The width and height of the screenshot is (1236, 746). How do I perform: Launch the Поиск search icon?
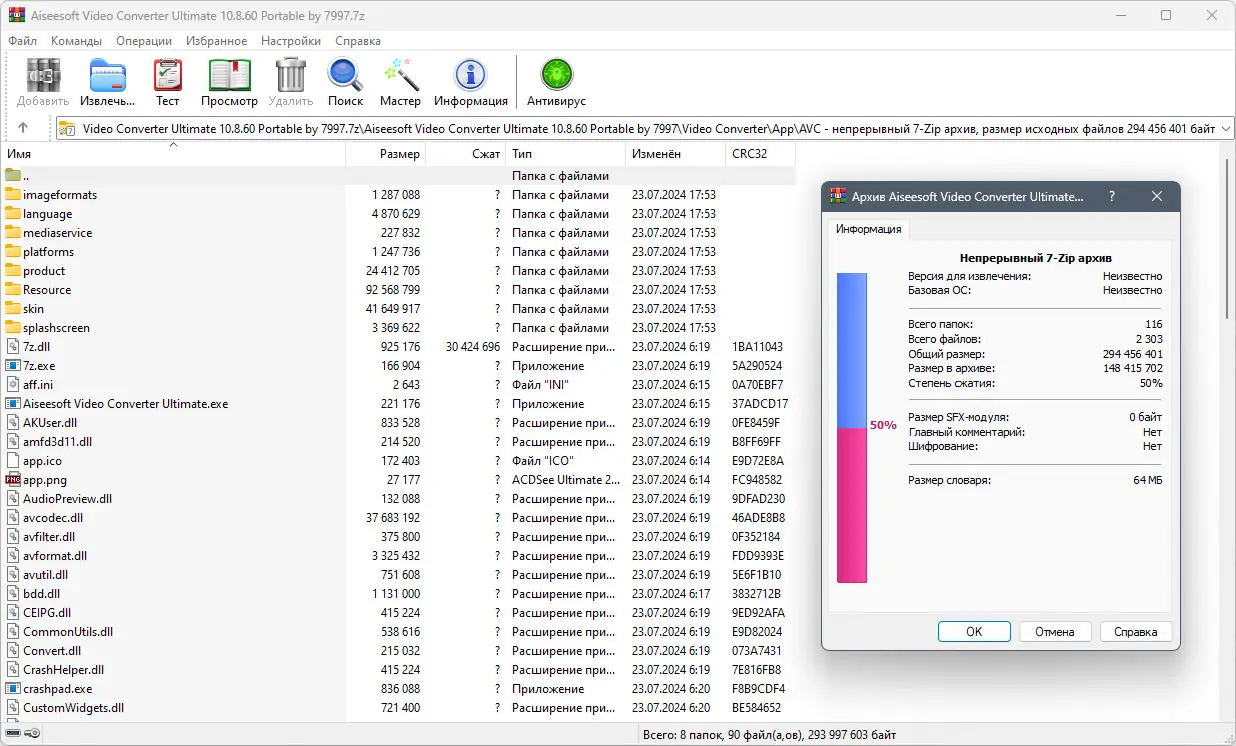click(x=345, y=82)
